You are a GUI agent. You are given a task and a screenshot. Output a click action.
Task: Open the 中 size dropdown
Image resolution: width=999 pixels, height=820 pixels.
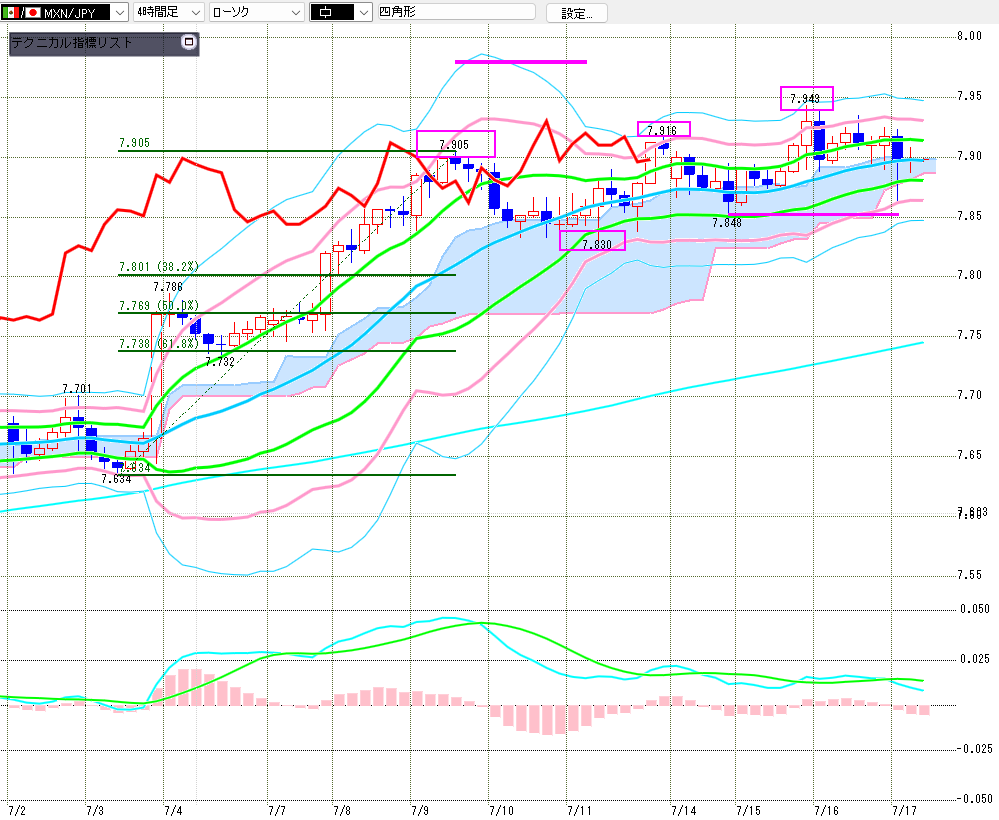[x=340, y=12]
